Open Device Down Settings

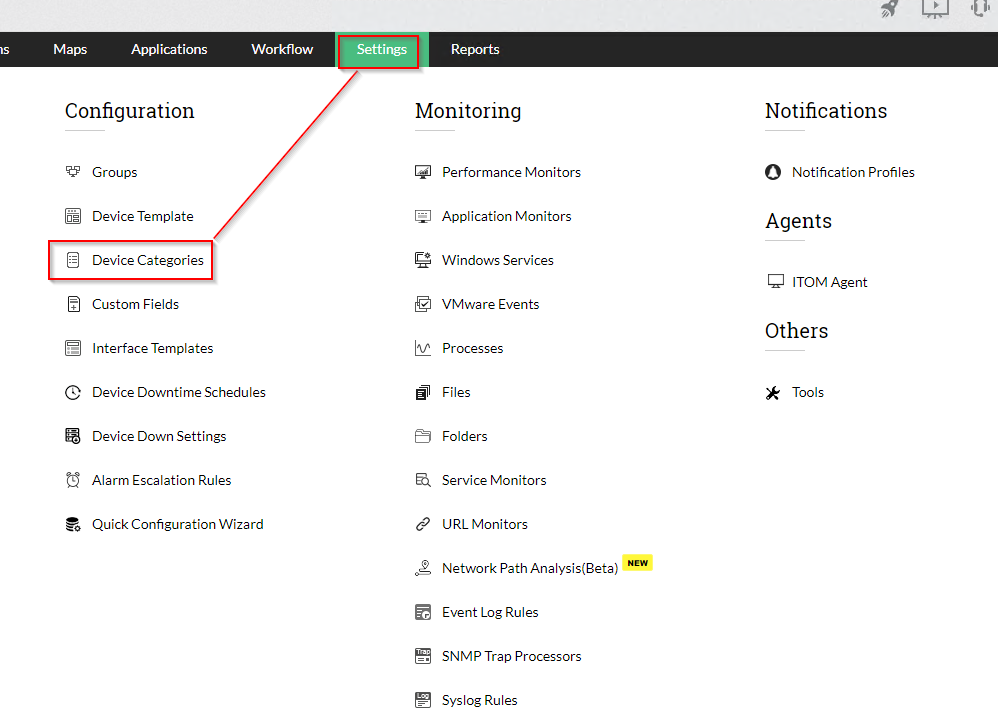point(159,436)
